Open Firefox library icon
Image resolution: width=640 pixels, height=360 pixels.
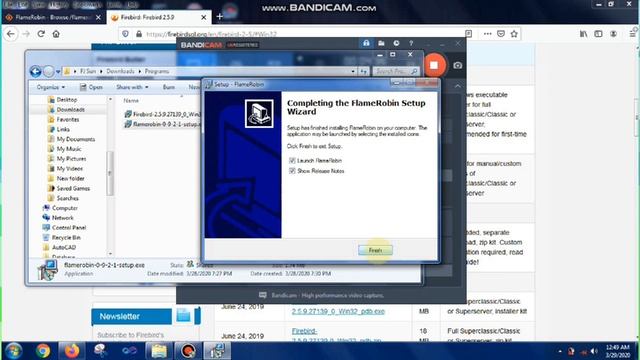coord(584,34)
